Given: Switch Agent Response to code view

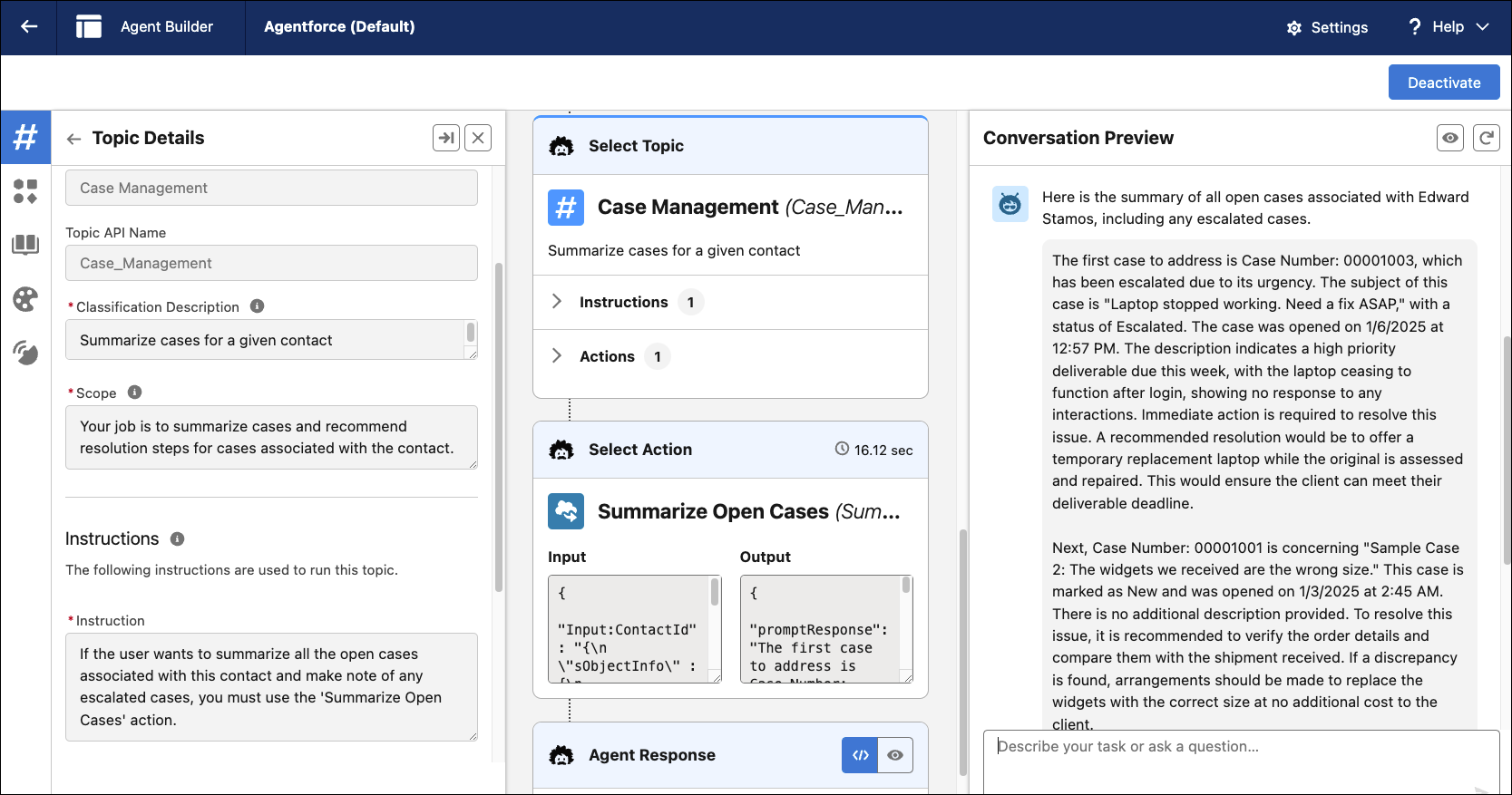Looking at the screenshot, I should [860, 755].
